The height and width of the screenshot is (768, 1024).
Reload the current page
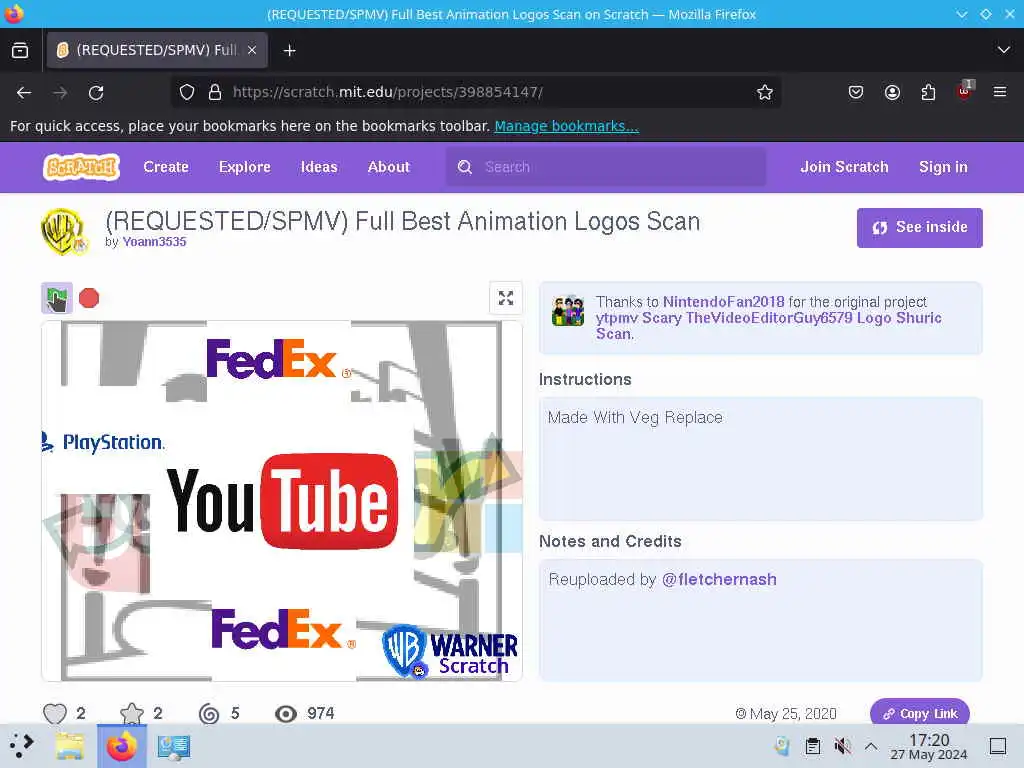(96, 93)
